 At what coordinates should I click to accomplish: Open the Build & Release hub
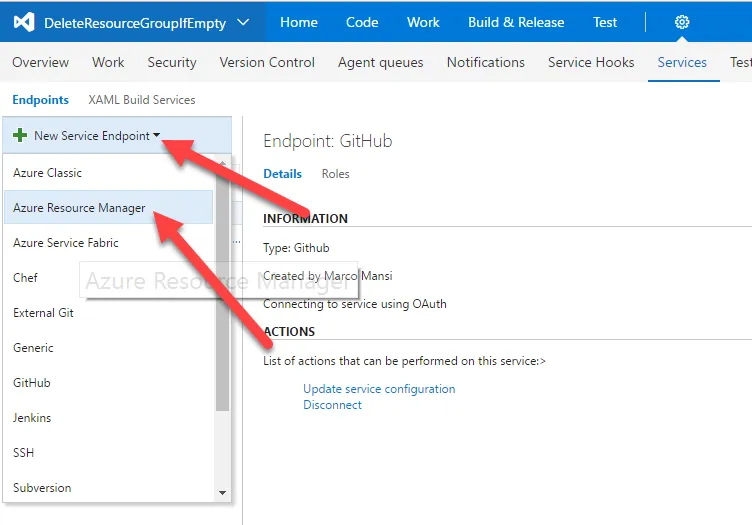pos(516,22)
